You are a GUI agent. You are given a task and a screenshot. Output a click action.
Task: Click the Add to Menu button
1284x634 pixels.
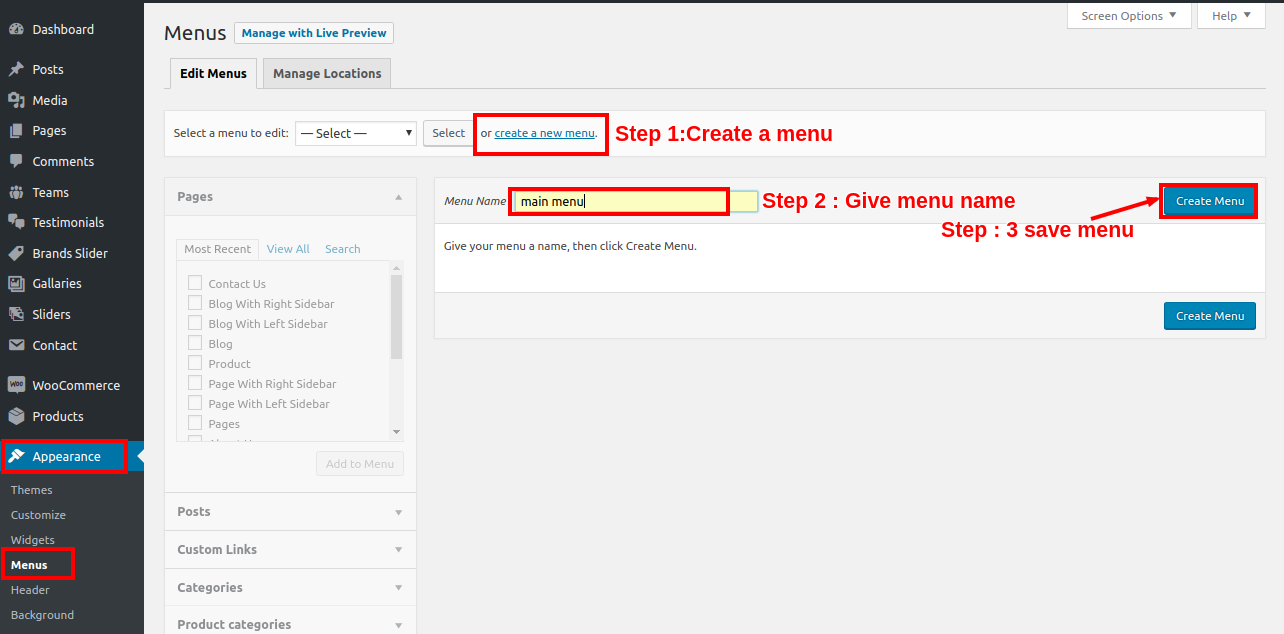[x=360, y=464]
